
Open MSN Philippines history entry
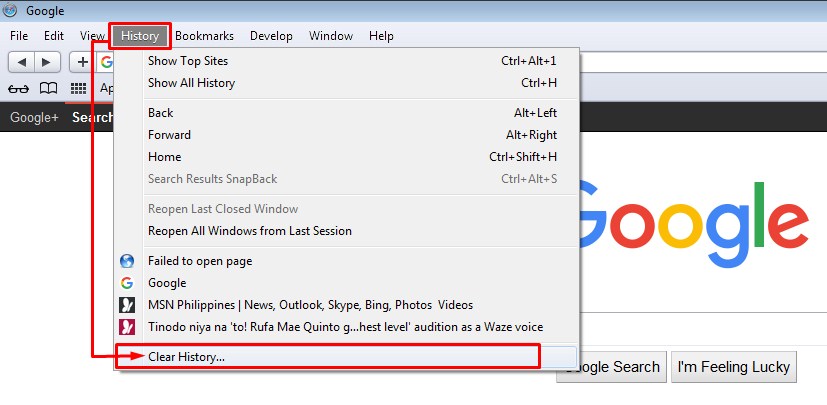pos(347,305)
